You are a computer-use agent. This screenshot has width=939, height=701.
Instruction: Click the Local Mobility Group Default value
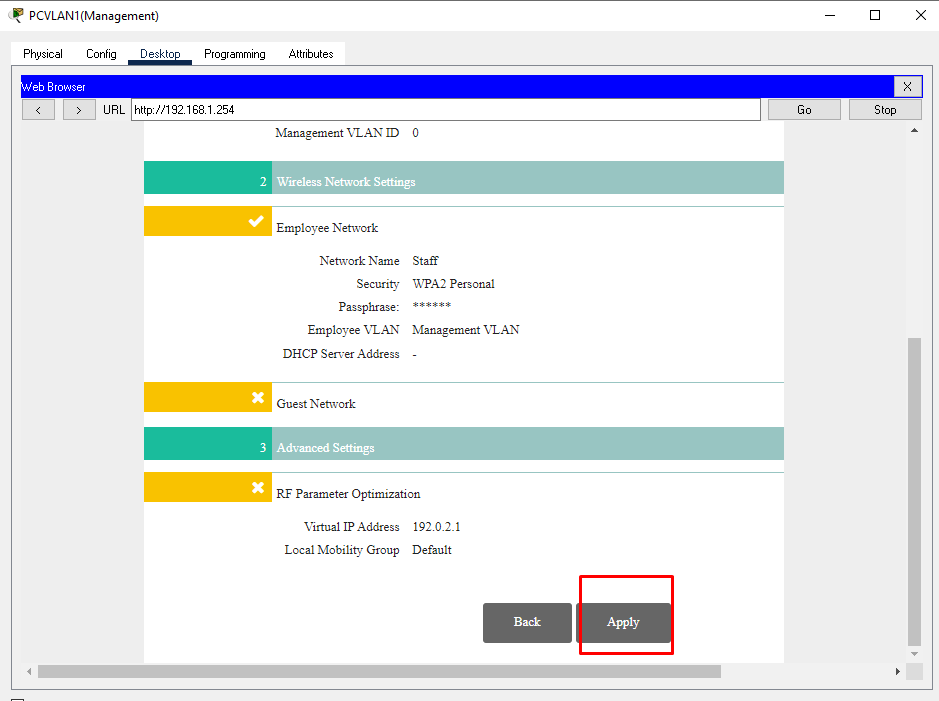tap(432, 550)
